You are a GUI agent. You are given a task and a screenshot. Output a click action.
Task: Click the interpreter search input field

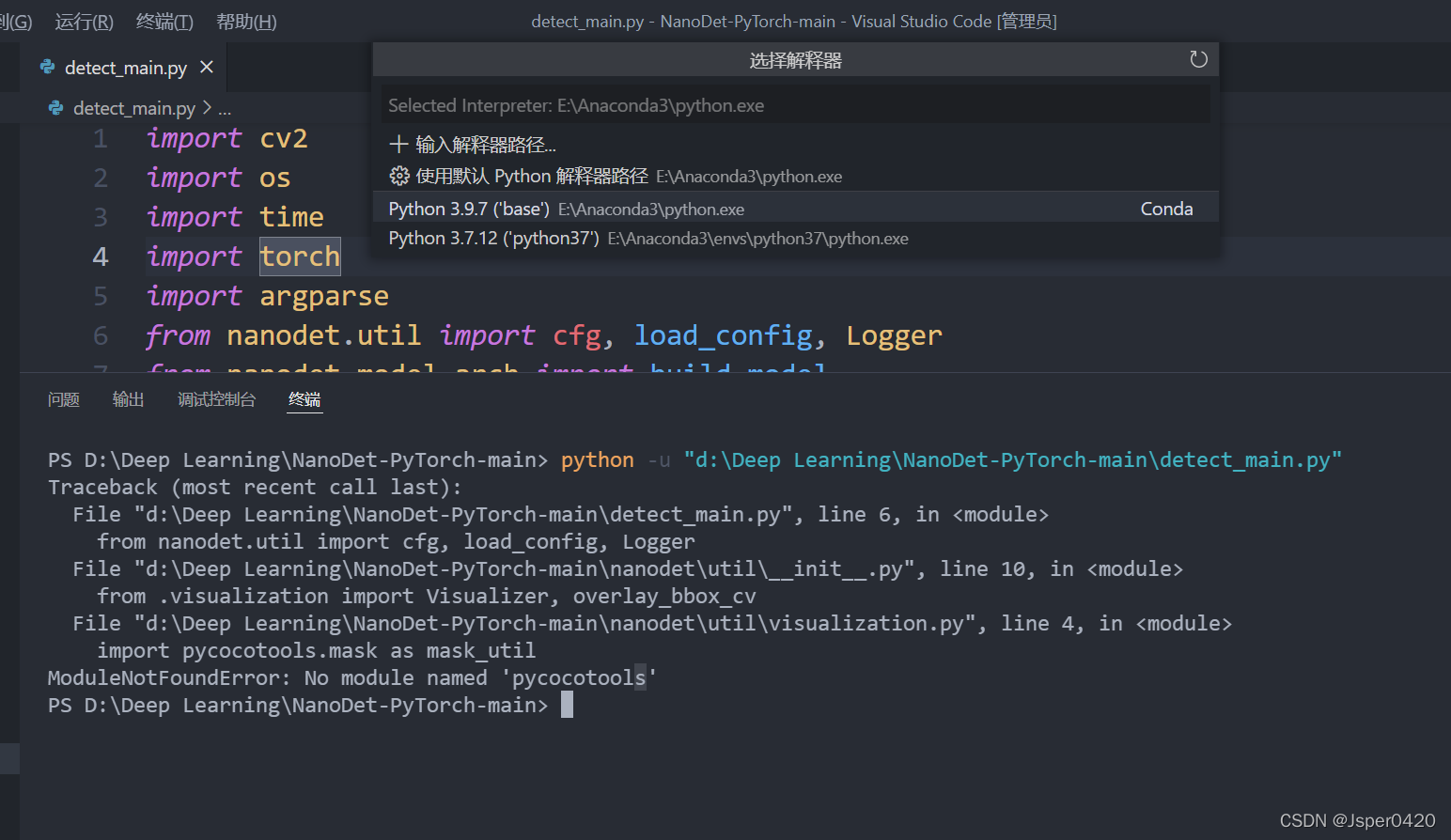[795, 105]
